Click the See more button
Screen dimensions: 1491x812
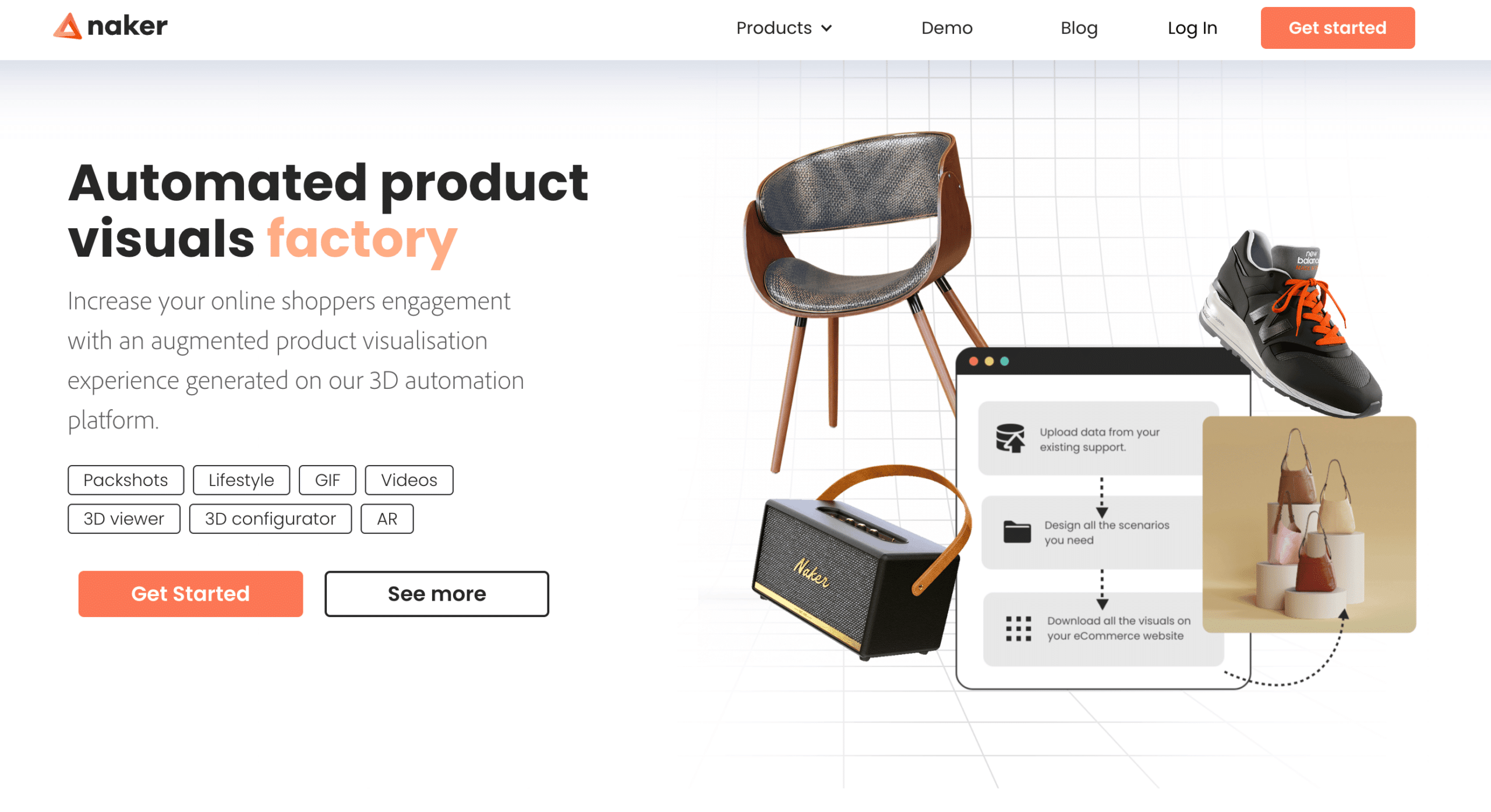[437, 594]
